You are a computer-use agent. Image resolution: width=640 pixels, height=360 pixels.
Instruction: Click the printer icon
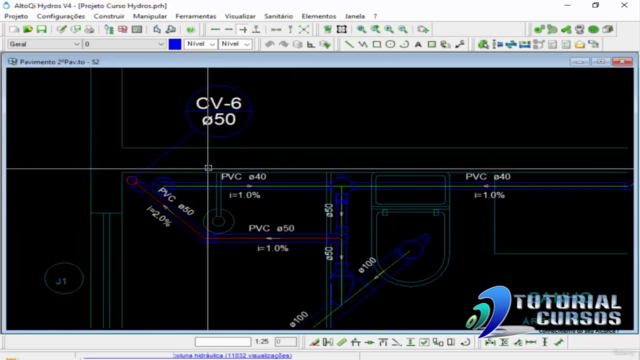click(89, 29)
